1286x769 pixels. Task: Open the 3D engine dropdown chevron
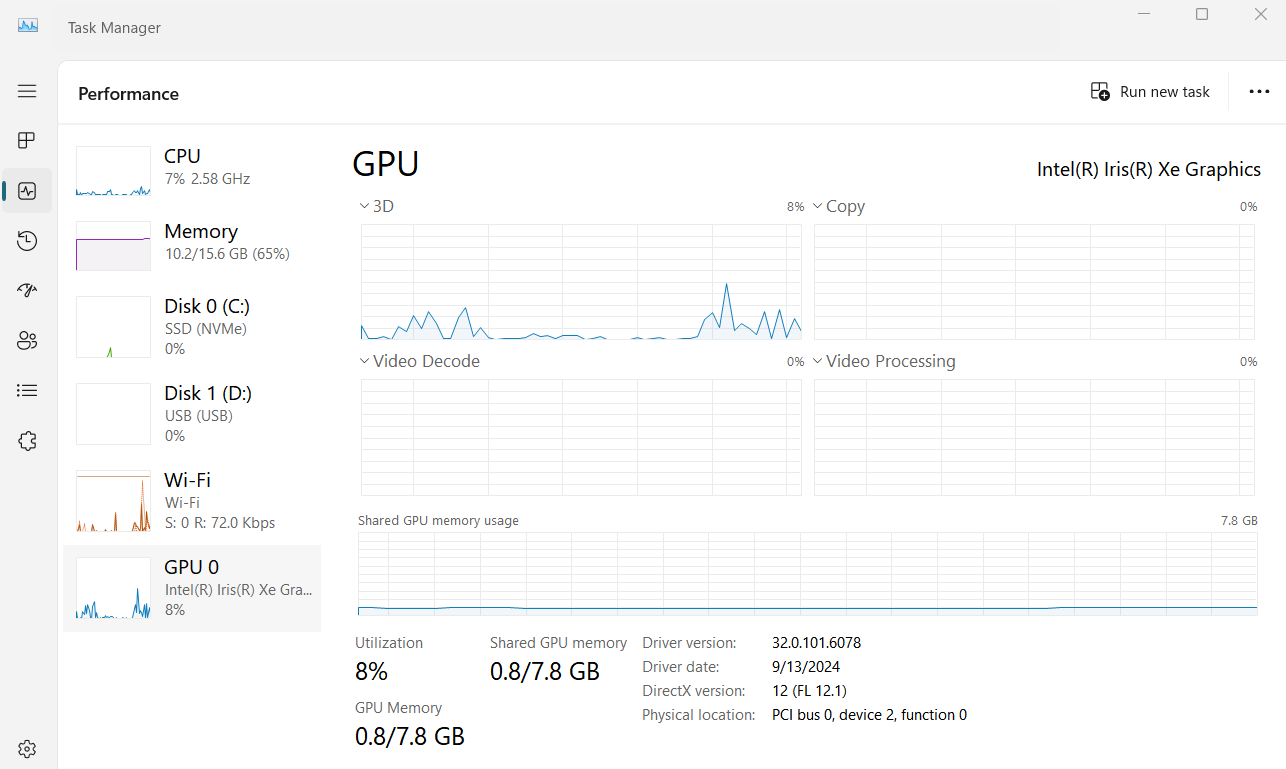pos(364,206)
